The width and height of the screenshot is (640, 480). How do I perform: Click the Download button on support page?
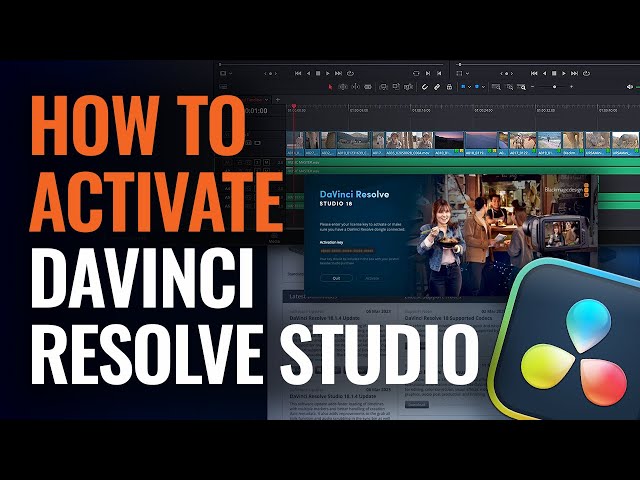[417, 404]
